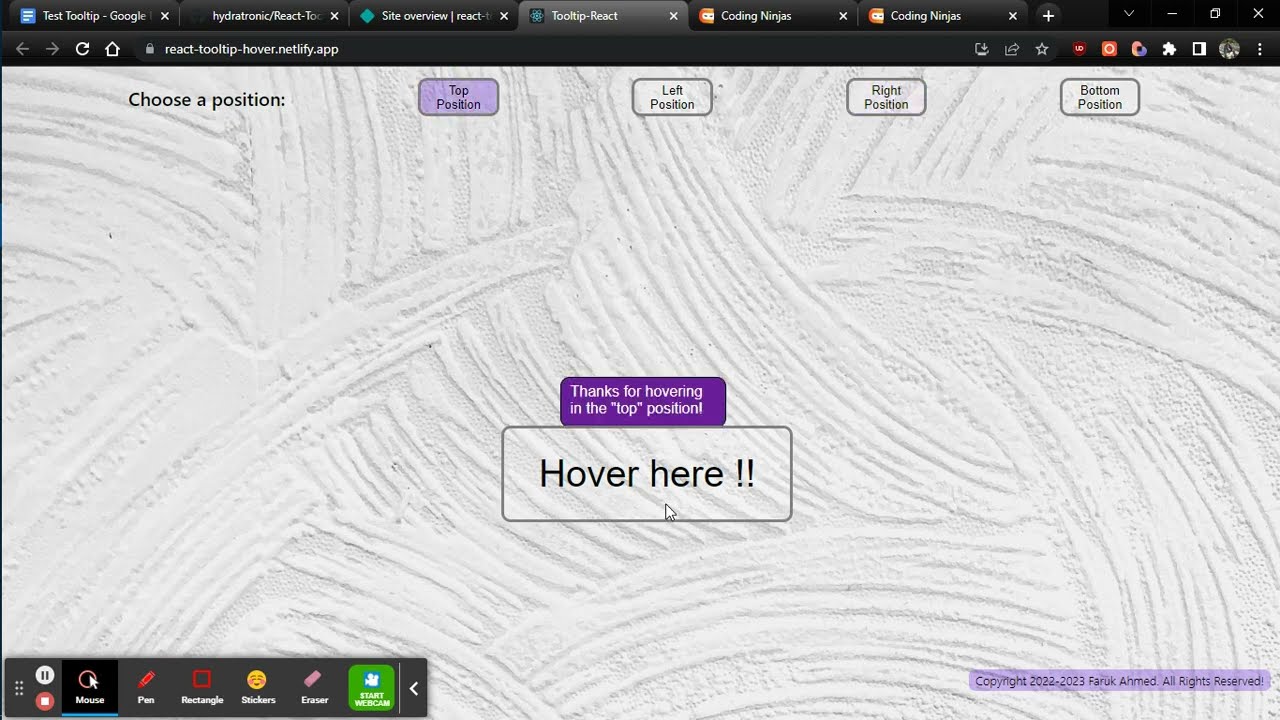The height and width of the screenshot is (720, 1280).
Task: Choose the Top Position button
Action: point(458,97)
